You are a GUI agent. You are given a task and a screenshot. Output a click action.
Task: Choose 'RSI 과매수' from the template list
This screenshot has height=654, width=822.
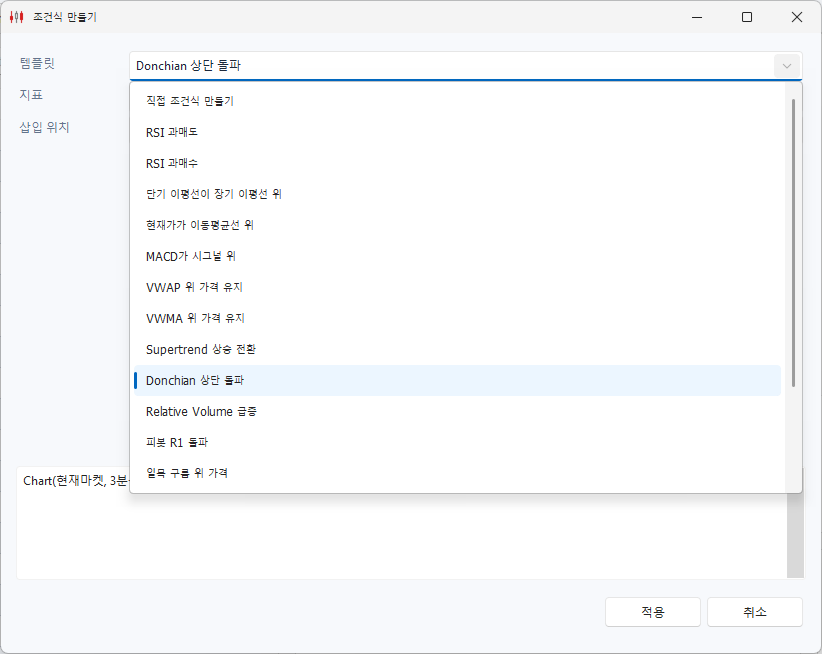coord(457,164)
